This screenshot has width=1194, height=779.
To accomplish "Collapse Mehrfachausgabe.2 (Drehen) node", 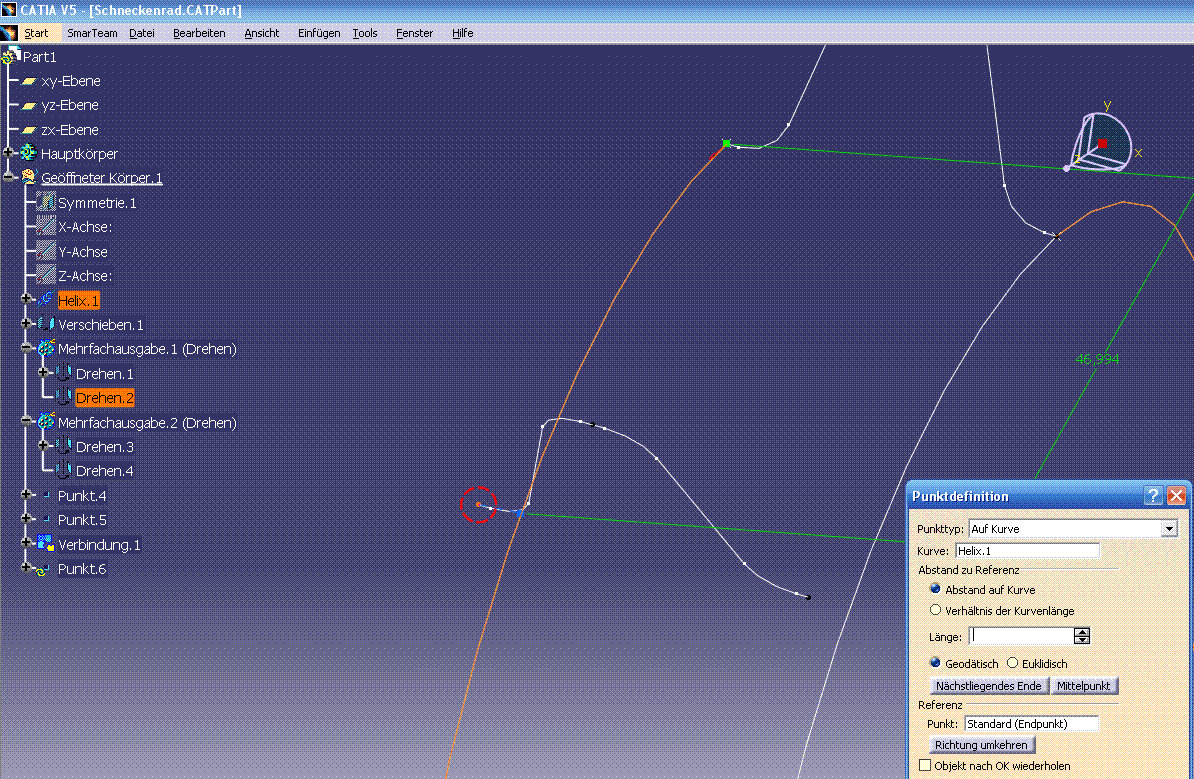I will click(27, 421).
